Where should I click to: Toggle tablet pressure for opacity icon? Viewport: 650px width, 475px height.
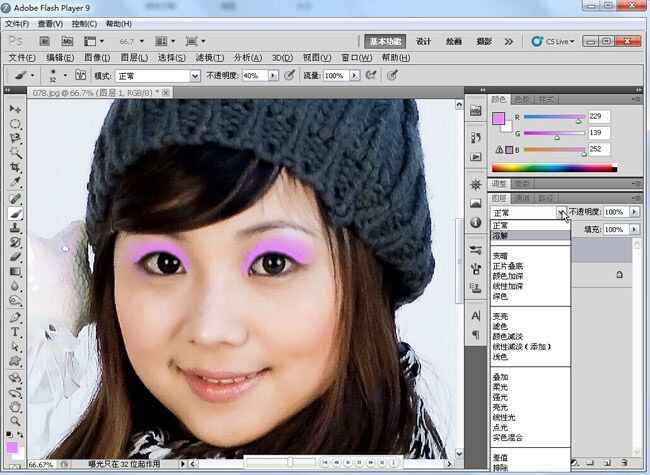[x=289, y=75]
